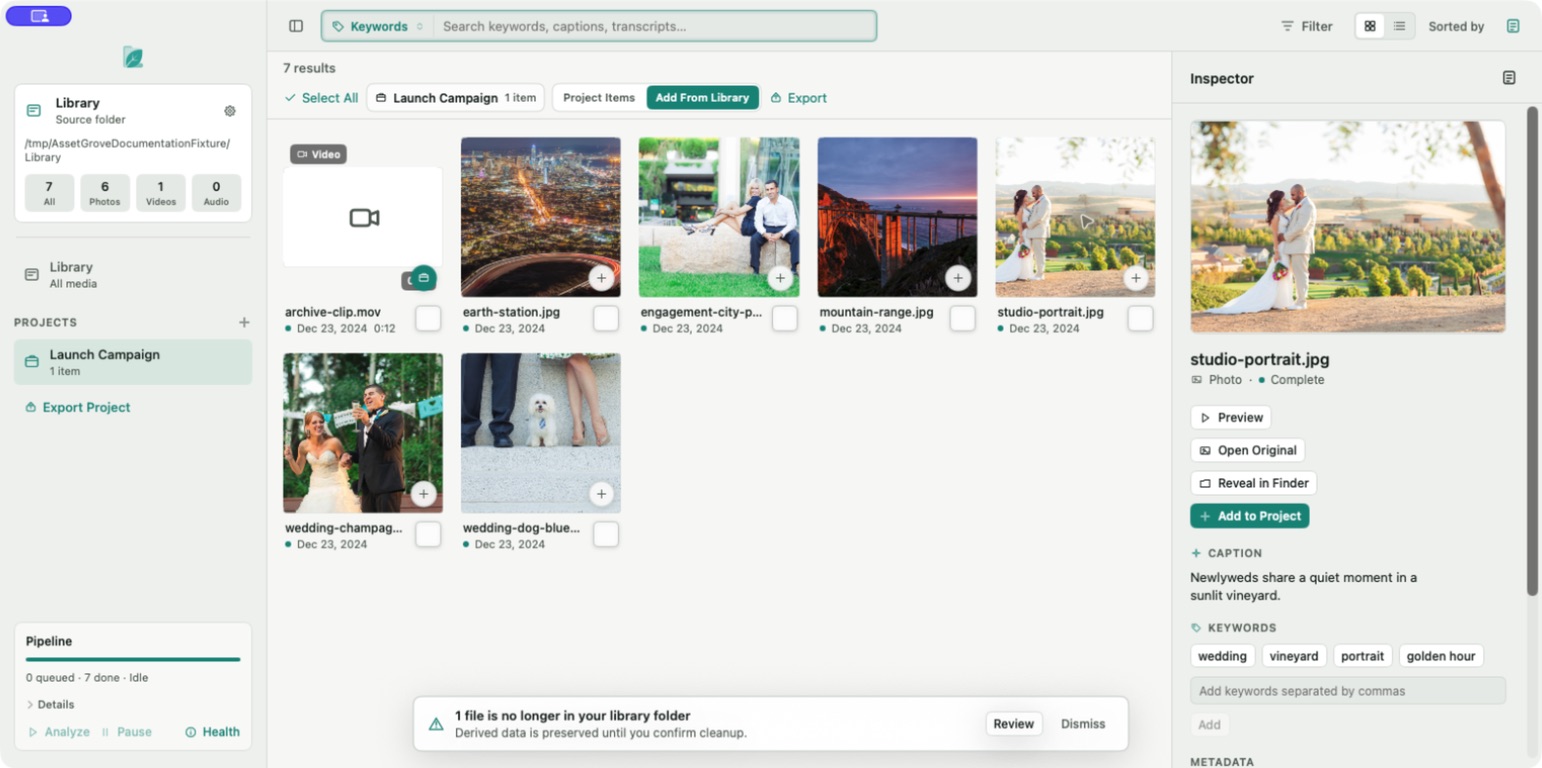Check the mountain-range.jpg checkbox
This screenshot has width=1542, height=768.
coord(963,318)
